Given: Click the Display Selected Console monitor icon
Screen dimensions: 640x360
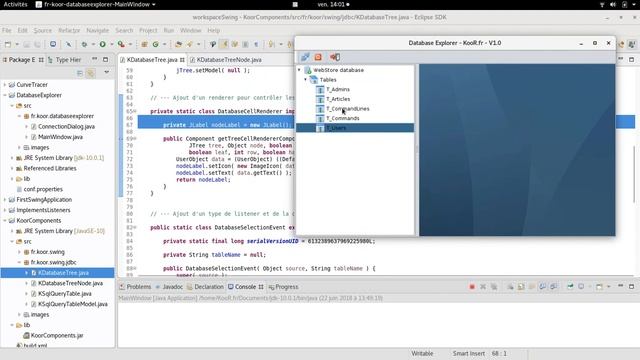Looking at the screenshot, I should click(x=581, y=287).
